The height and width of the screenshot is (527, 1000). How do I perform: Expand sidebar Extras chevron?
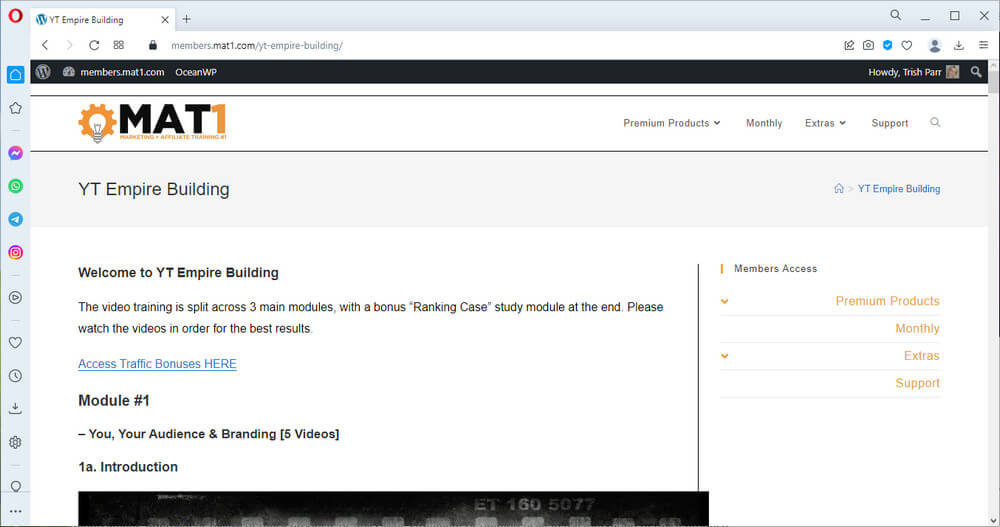(724, 356)
